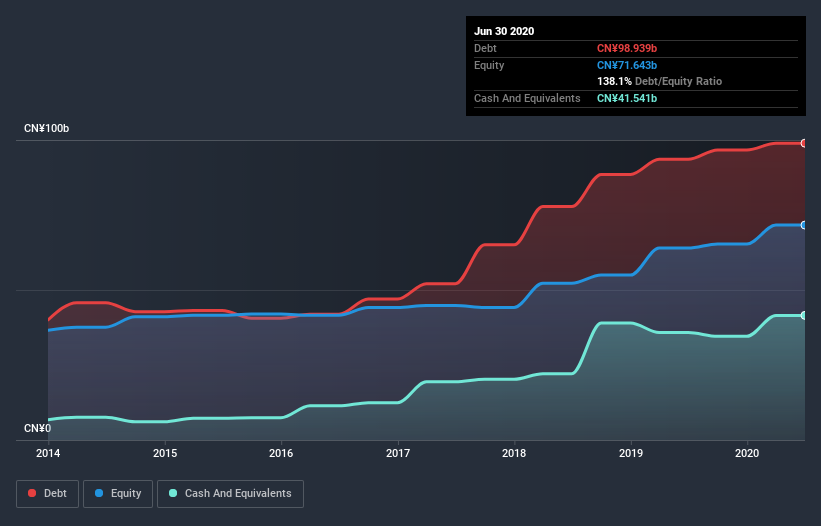Click the blue Equity endpoint marker
Screen dimensions: 821x526
coord(804,225)
